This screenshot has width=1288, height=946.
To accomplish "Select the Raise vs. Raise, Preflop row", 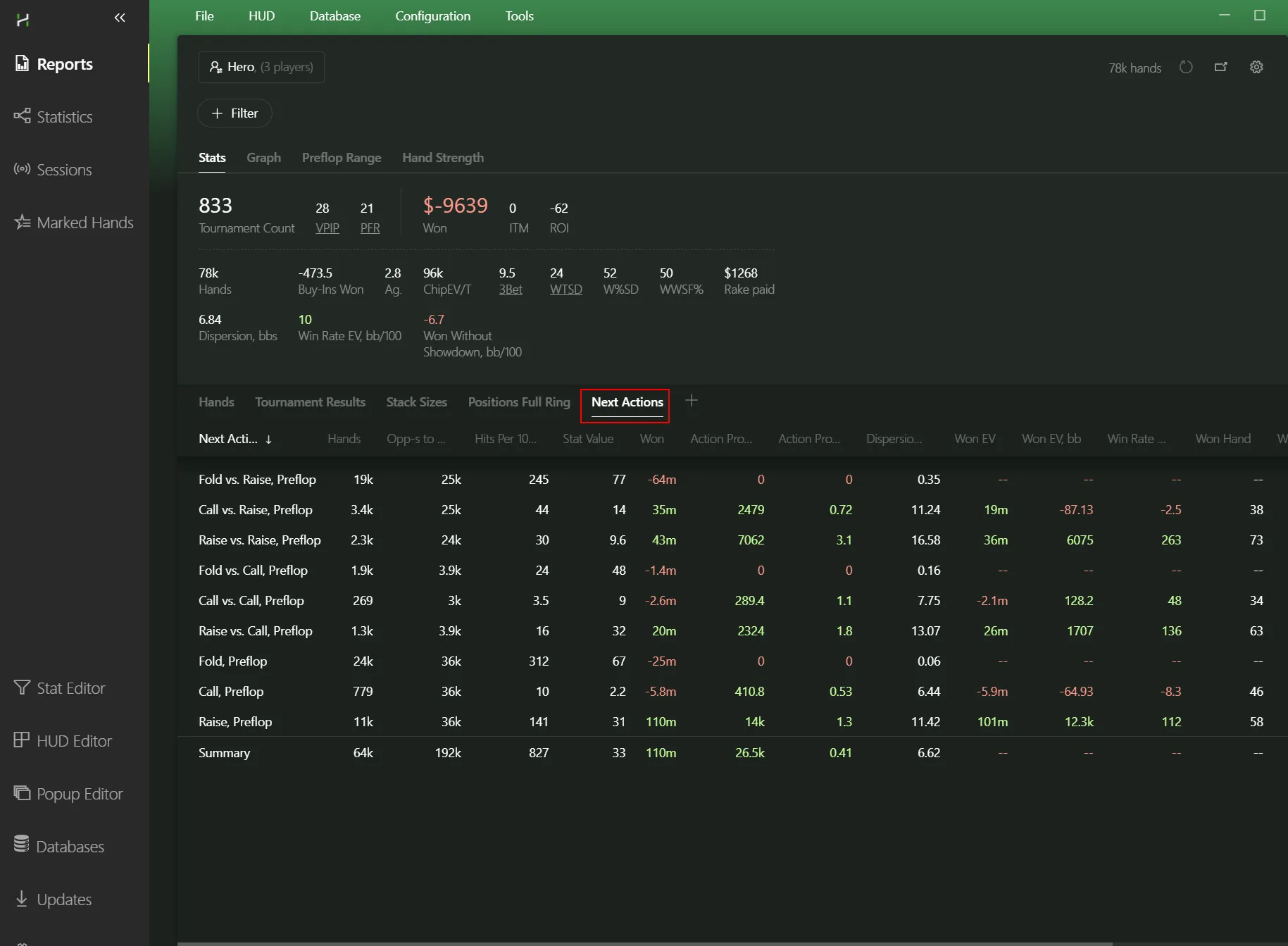I will pyautogui.click(x=259, y=540).
